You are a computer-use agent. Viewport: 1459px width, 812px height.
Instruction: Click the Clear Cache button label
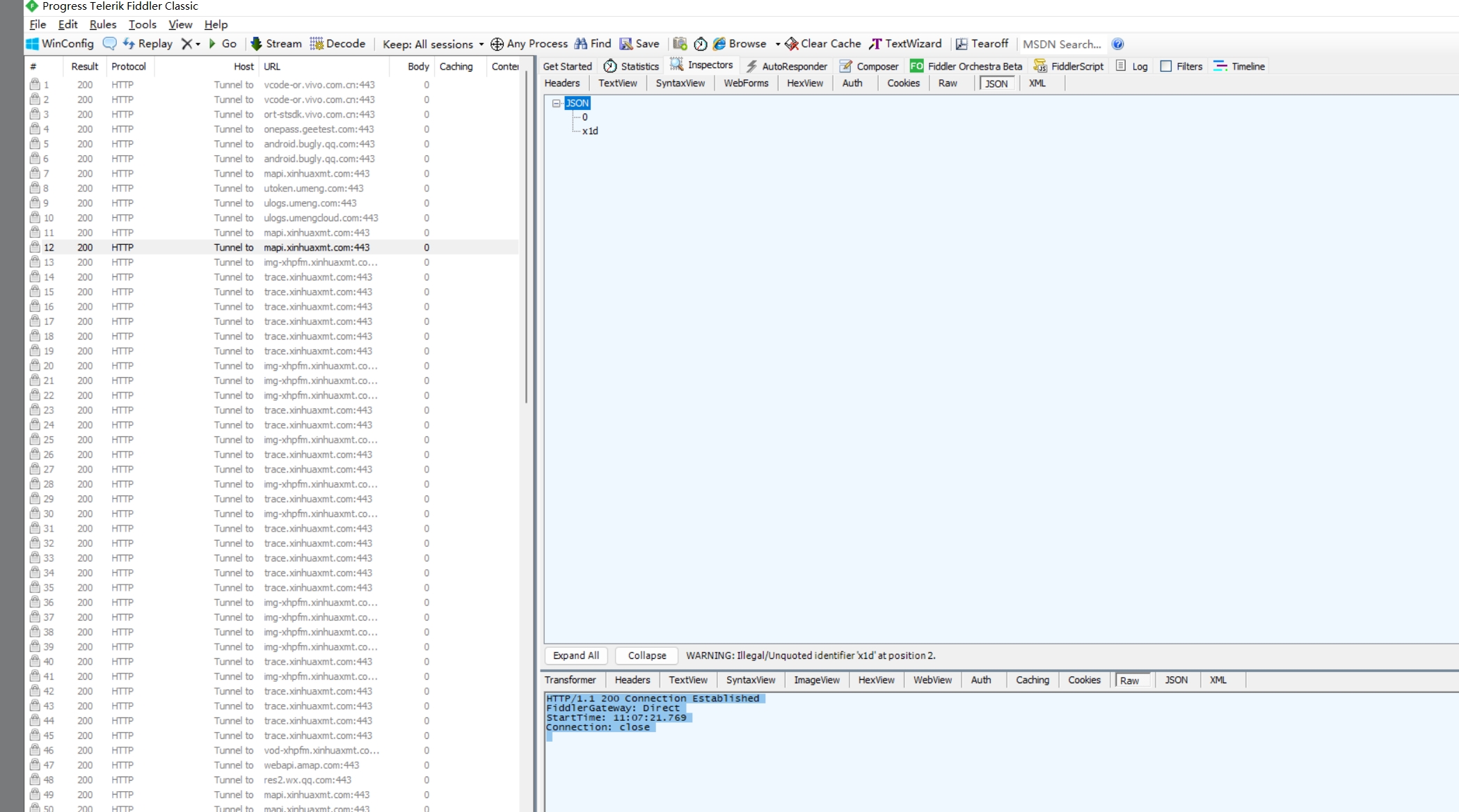831,44
